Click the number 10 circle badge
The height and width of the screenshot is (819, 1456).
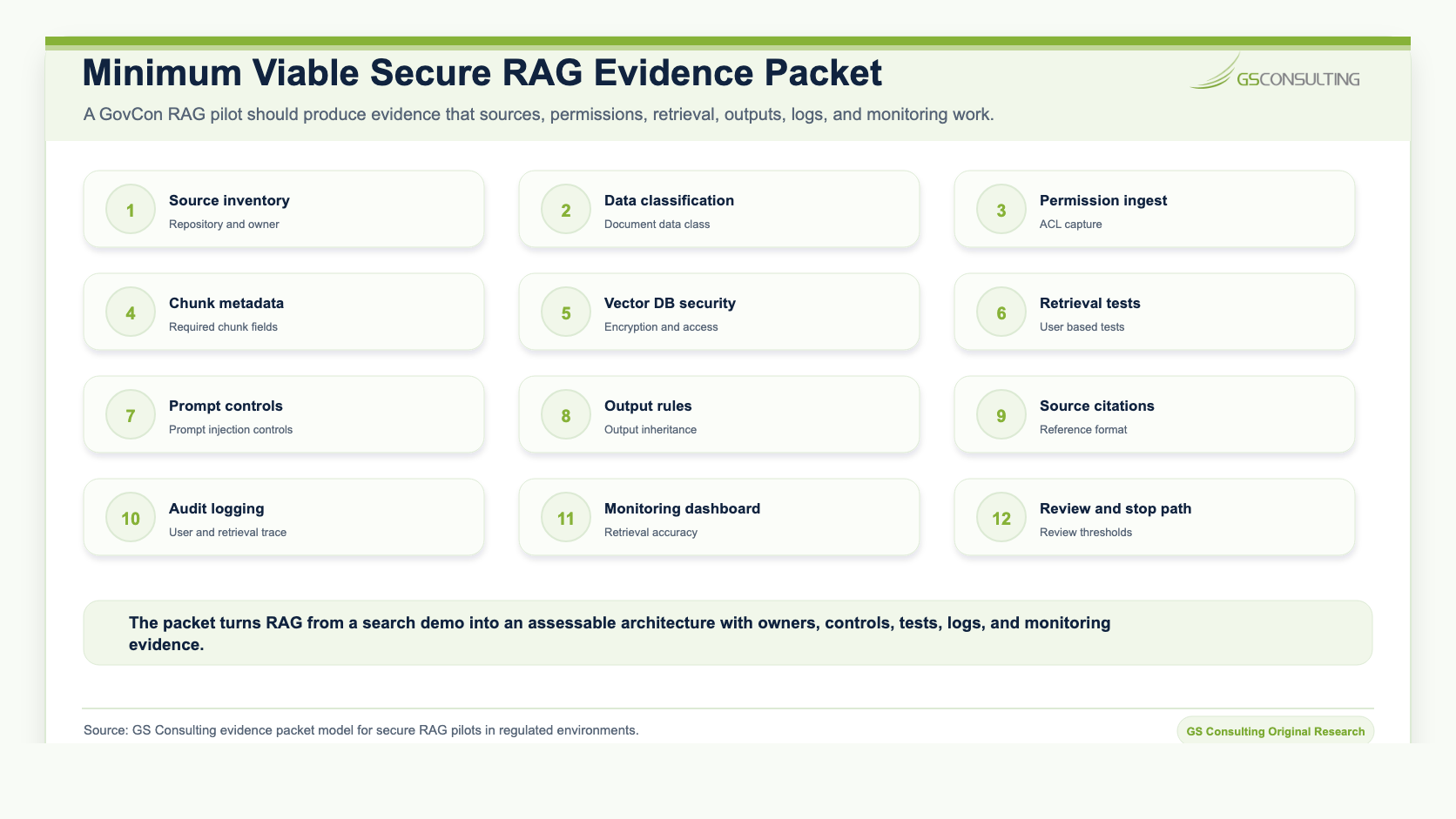click(x=131, y=518)
